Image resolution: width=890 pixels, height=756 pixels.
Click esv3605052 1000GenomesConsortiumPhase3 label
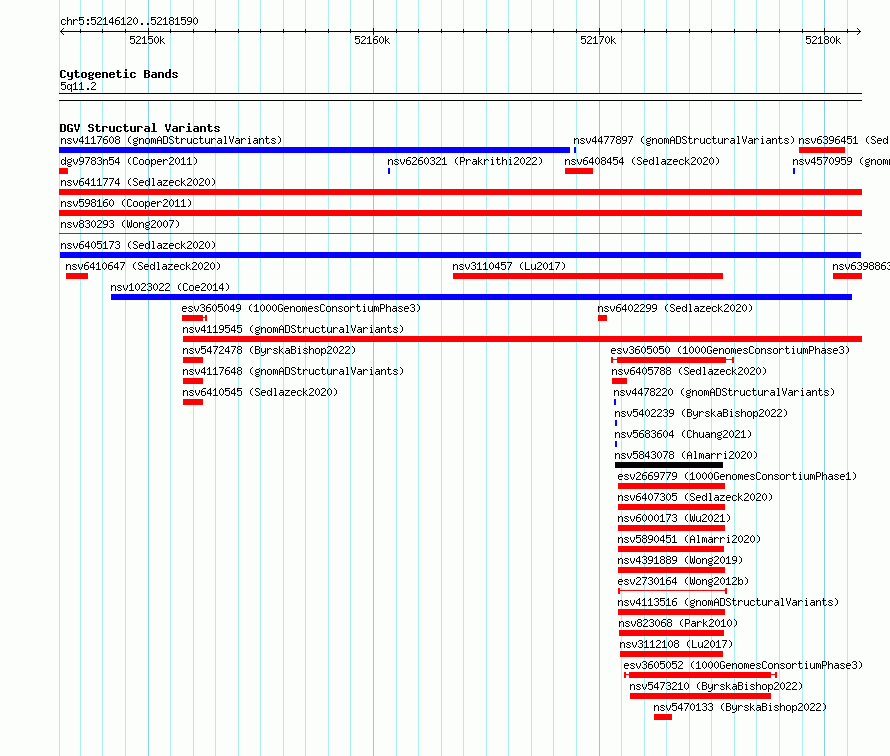click(743, 665)
